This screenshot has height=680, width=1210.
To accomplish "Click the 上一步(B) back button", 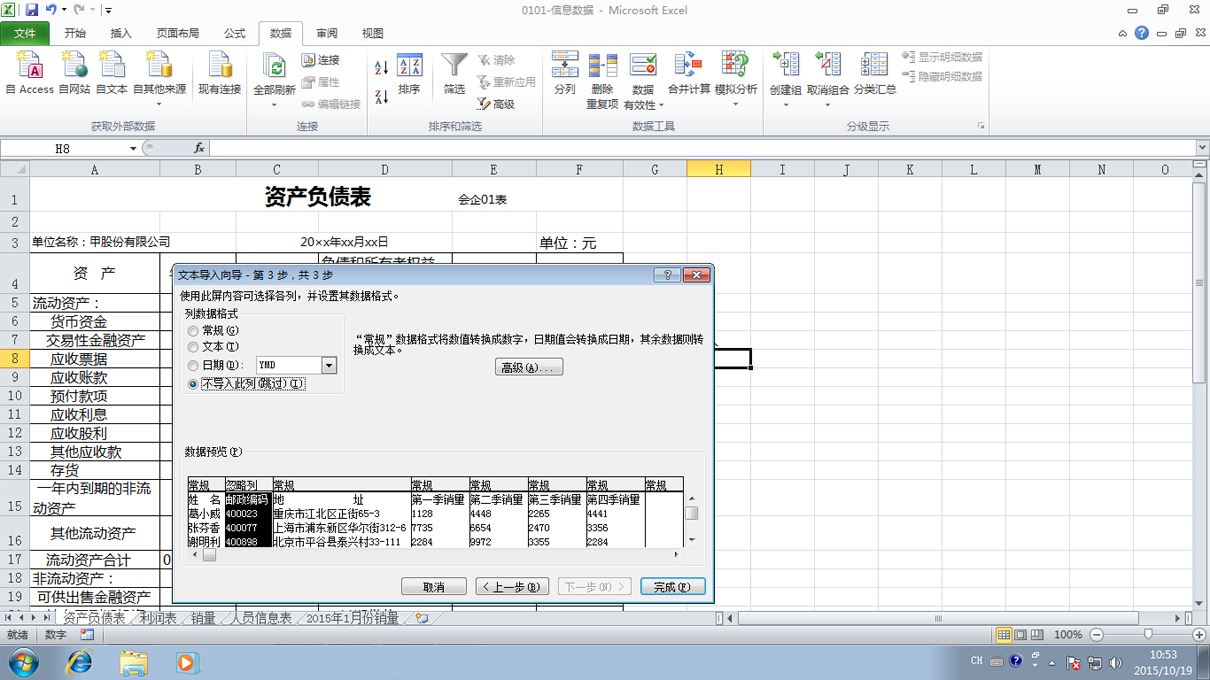I will pos(512,587).
